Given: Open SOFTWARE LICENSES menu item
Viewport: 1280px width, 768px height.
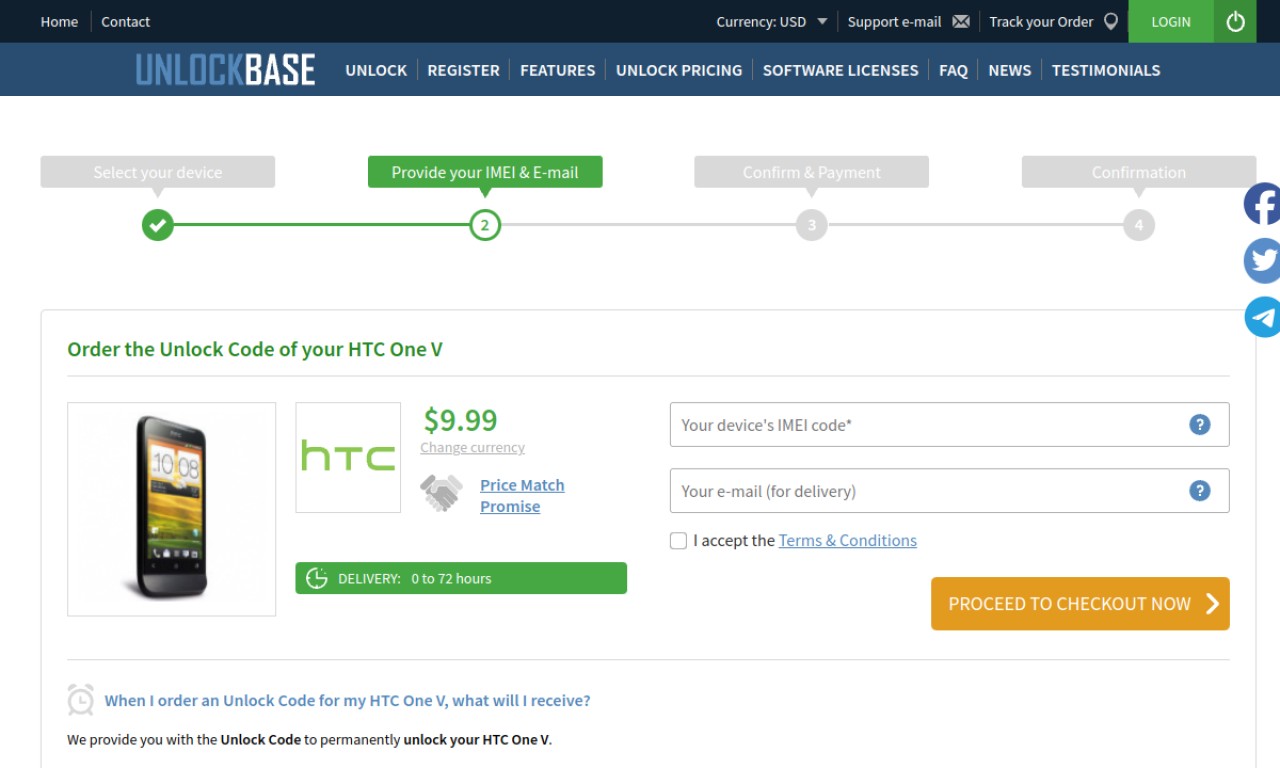Looking at the screenshot, I should pyautogui.click(x=840, y=70).
